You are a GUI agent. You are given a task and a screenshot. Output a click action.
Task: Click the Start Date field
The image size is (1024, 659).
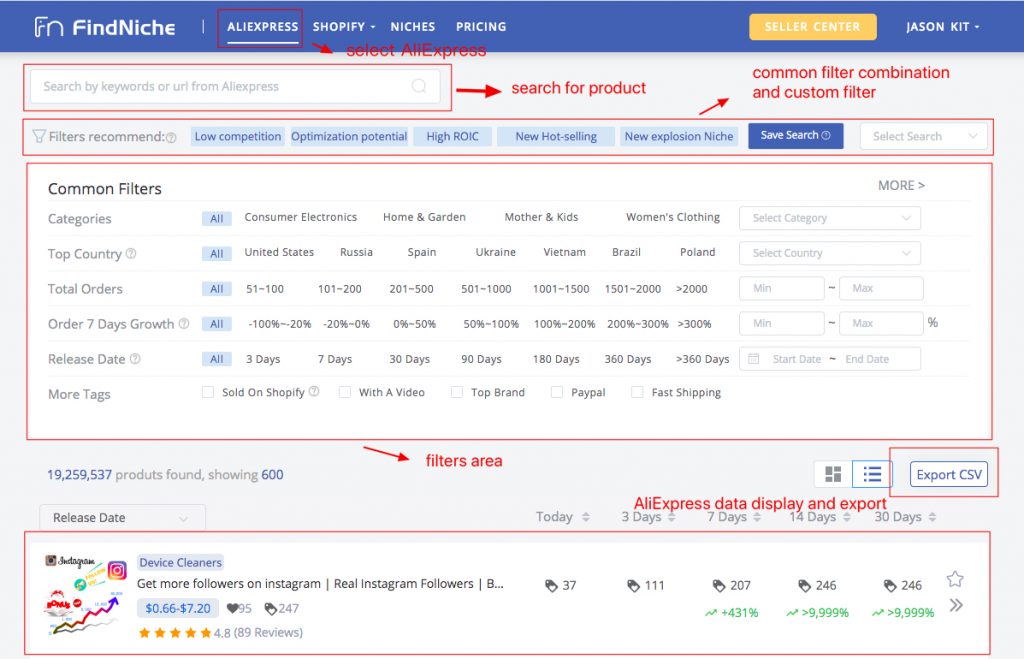click(797, 359)
